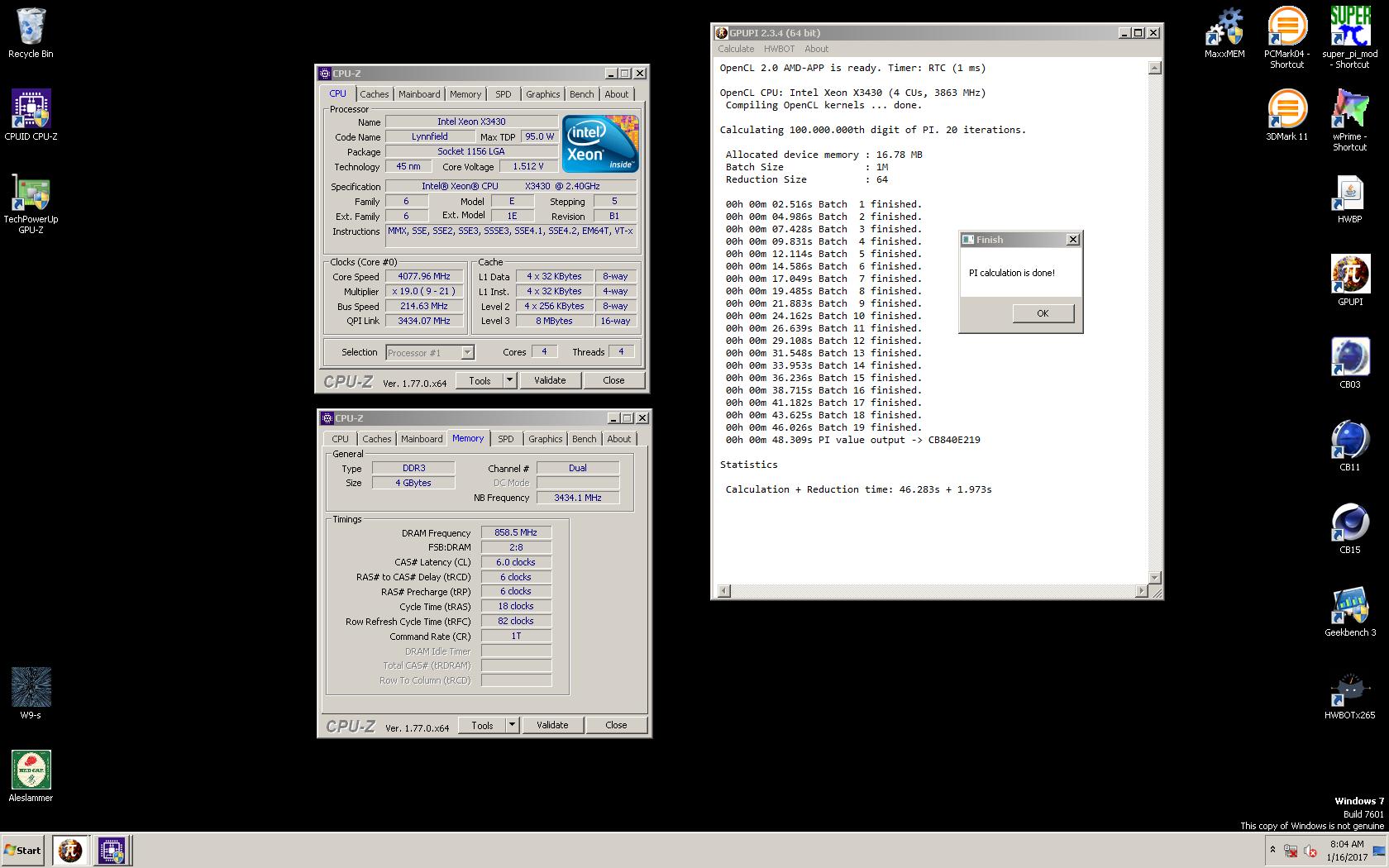Click the Name field Intel Xeon X3430
This screenshot has height=868, width=1389.
[x=471, y=122]
